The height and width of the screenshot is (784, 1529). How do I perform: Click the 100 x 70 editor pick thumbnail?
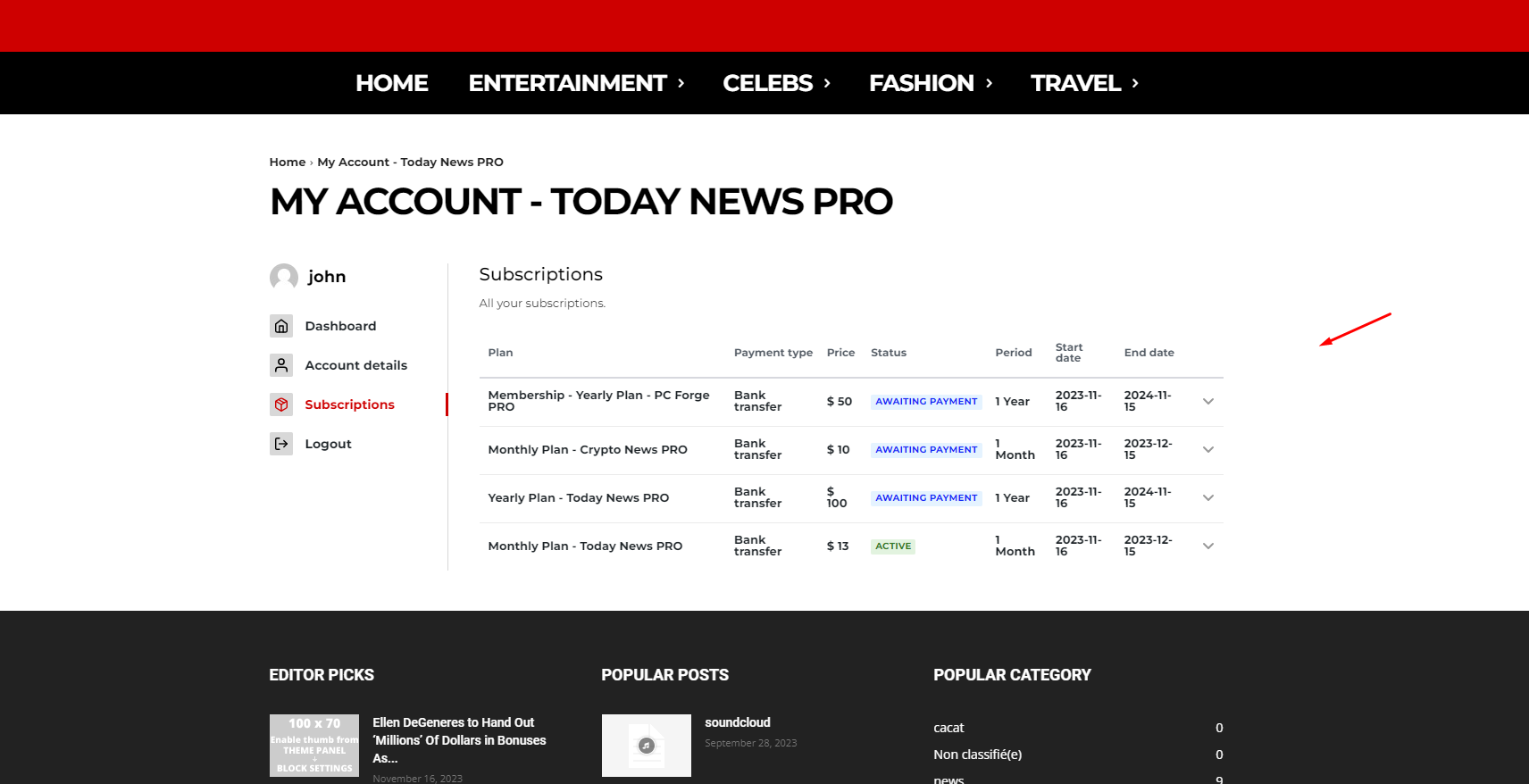[314, 746]
